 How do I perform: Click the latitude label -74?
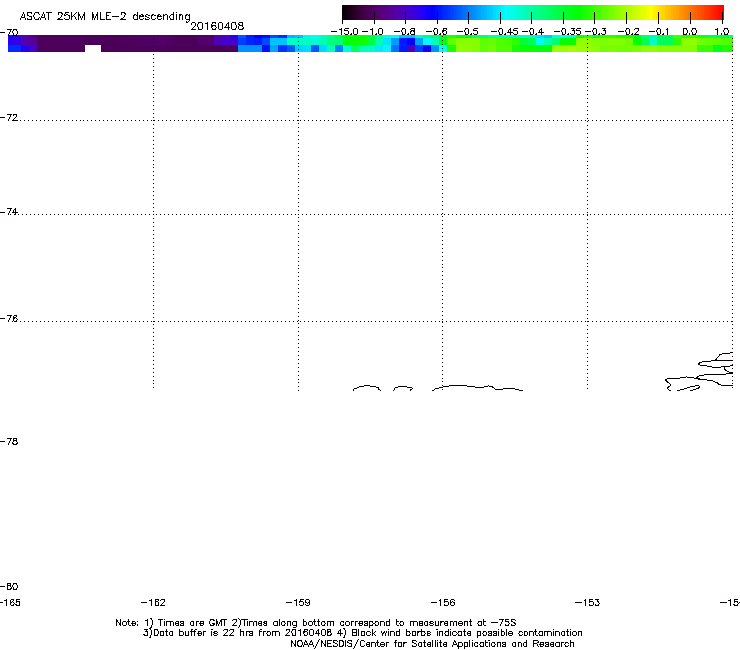[9, 212]
